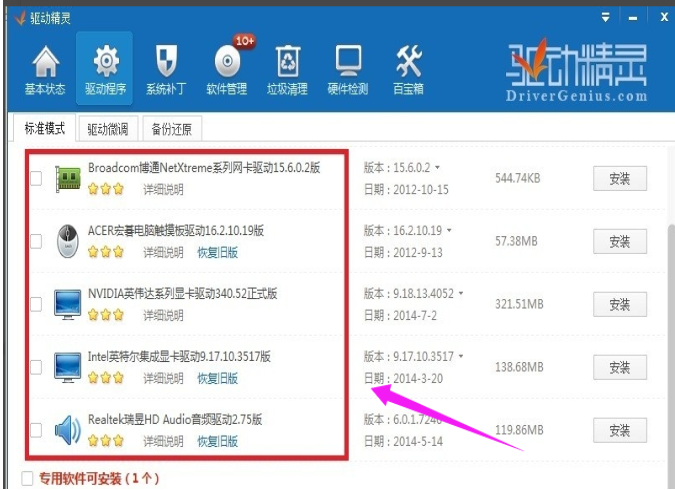Click the ACER touchpad mouse icon
This screenshot has height=490, width=675.
coord(68,241)
